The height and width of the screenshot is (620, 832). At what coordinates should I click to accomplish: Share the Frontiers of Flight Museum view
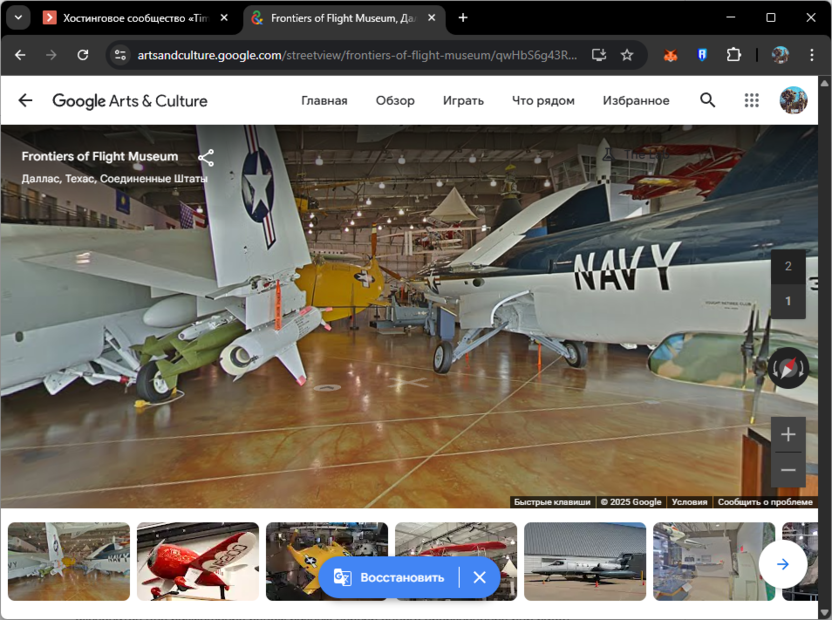coord(206,158)
